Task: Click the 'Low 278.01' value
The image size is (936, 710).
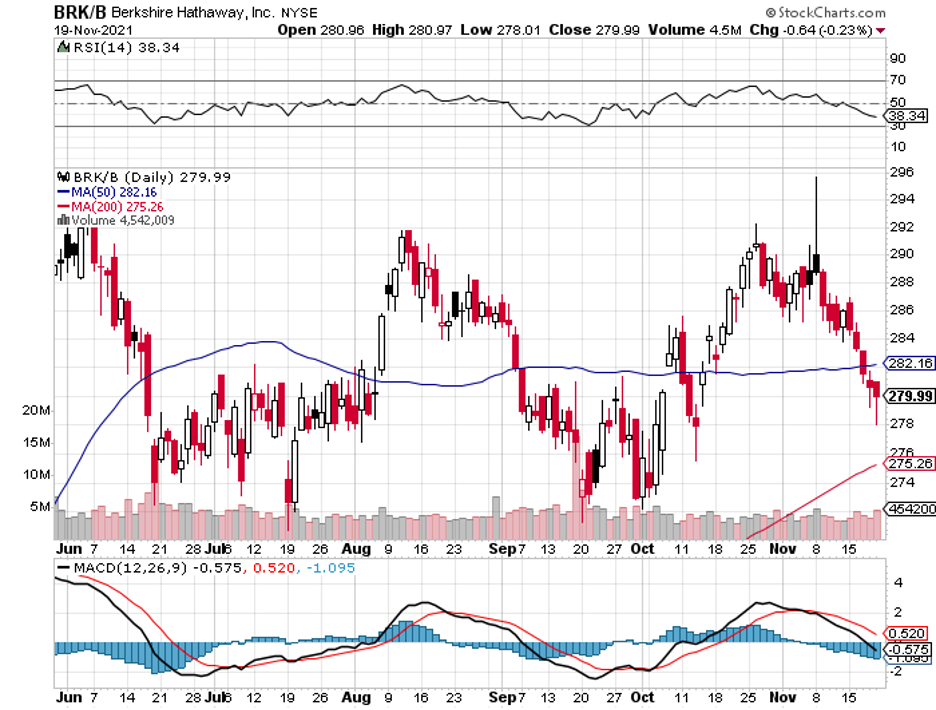Action: pyautogui.click(x=500, y=30)
